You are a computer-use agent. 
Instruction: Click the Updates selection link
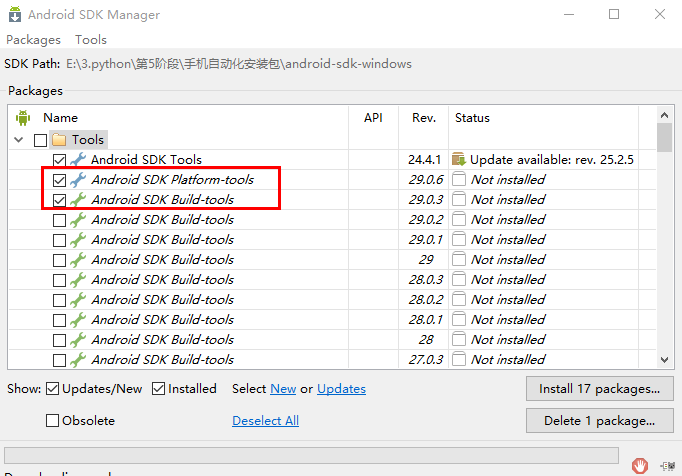click(341, 389)
